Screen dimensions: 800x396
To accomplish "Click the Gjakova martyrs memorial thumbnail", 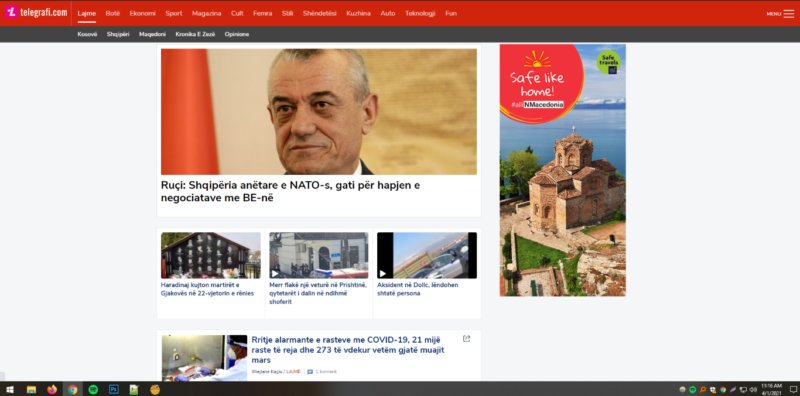I will point(211,256).
